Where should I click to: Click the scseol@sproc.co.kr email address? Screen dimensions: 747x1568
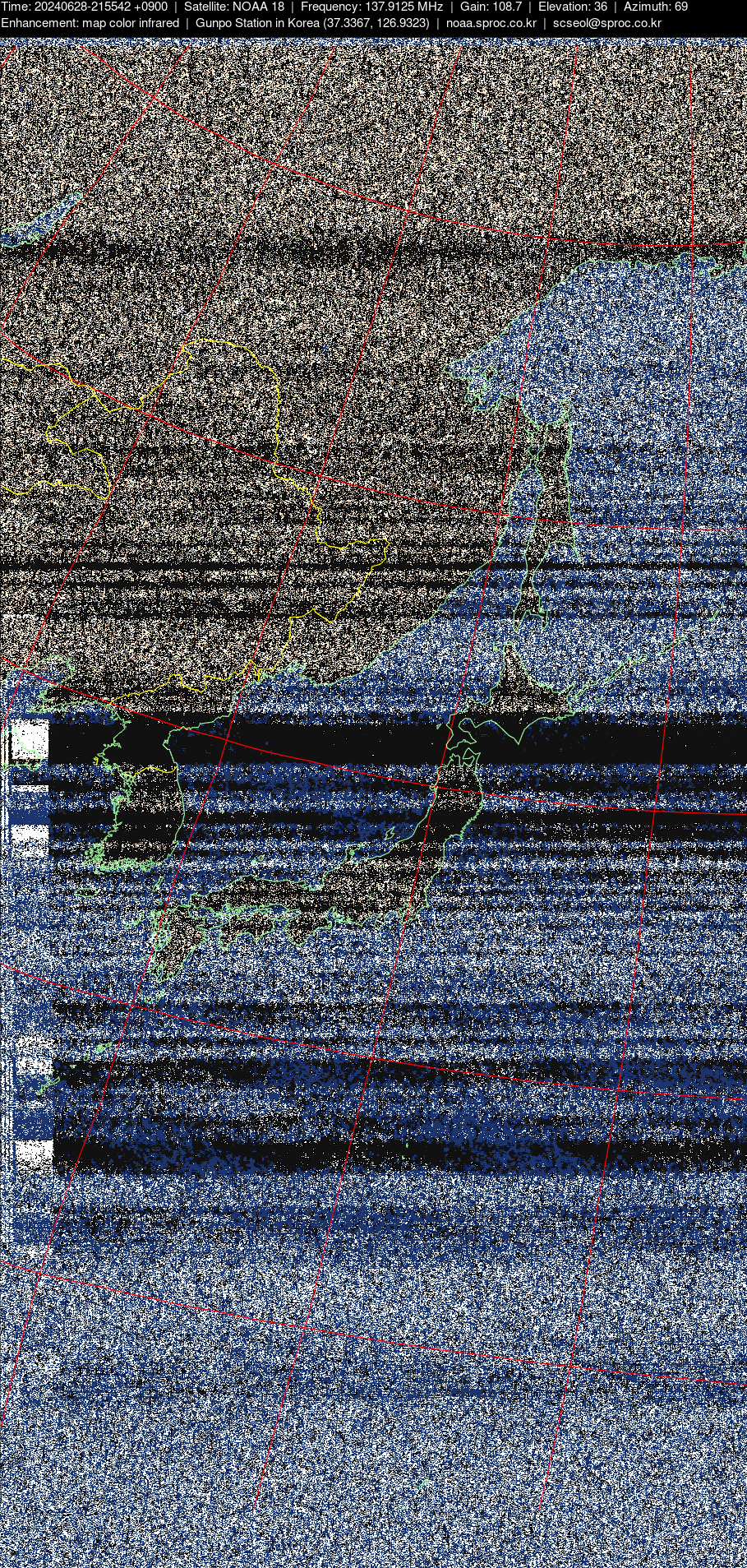pyautogui.click(x=606, y=23)
